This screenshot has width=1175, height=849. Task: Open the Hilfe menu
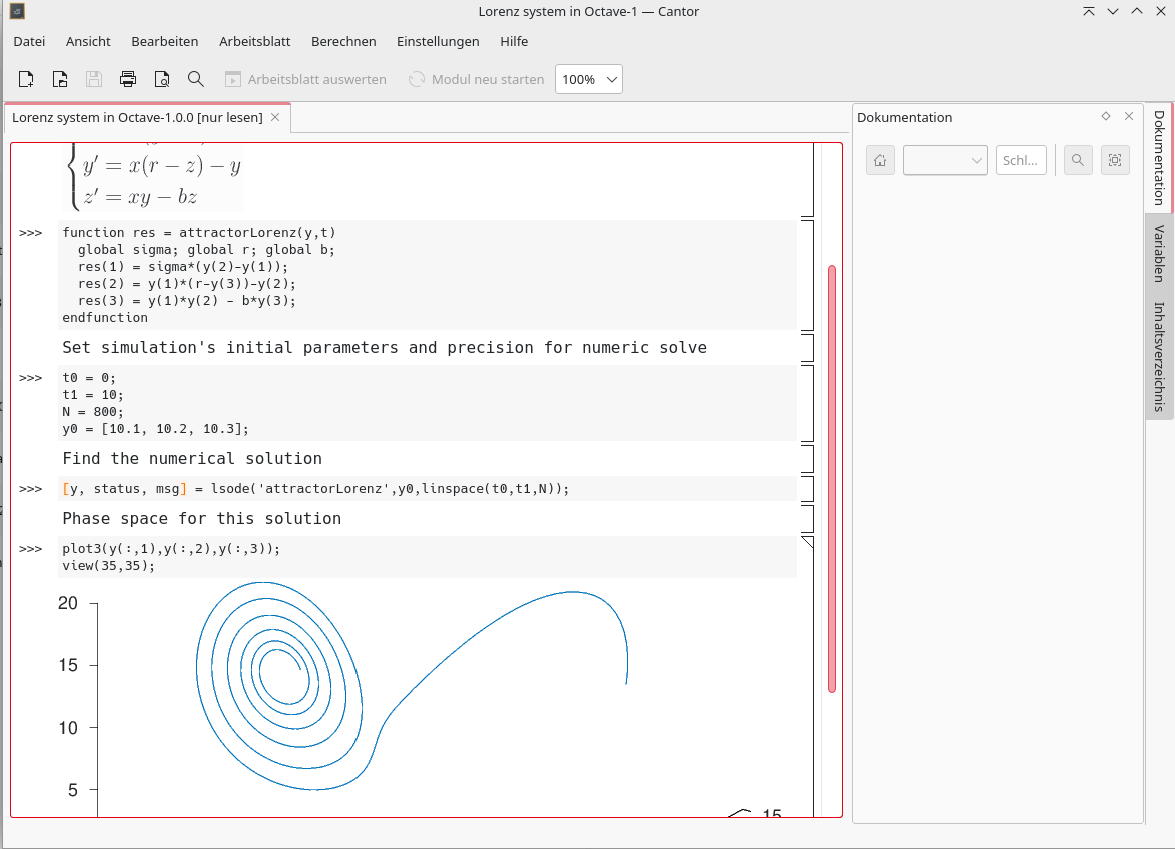[x=514, y=41]
